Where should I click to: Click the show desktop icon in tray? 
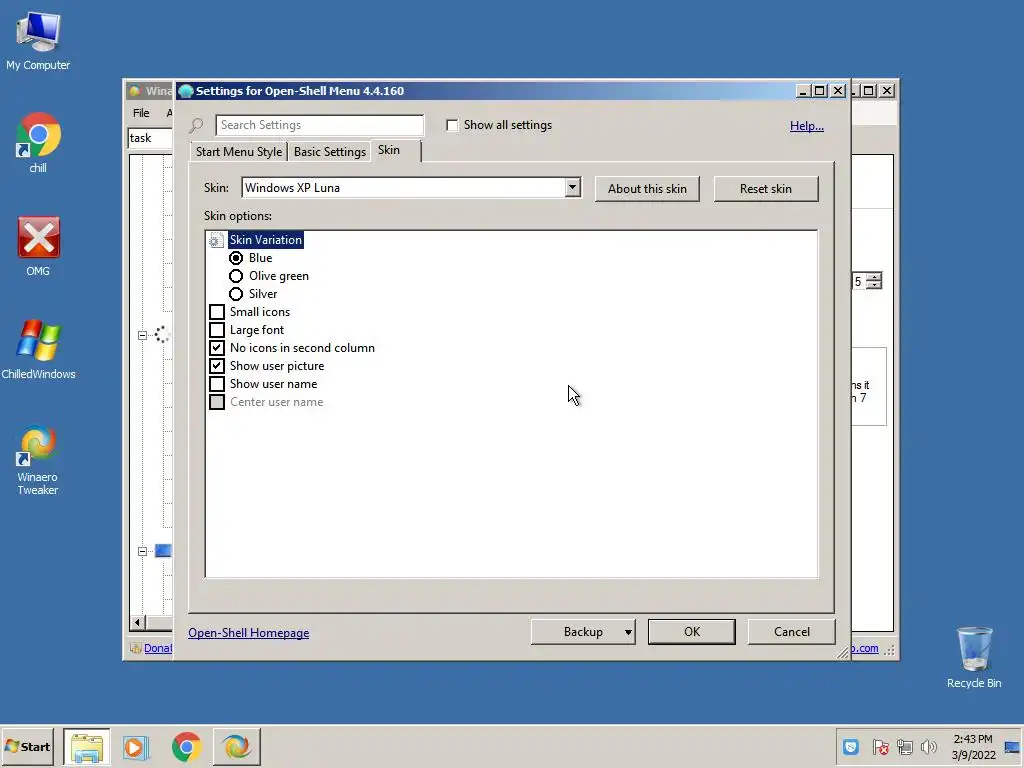[x=1012, y=747]
